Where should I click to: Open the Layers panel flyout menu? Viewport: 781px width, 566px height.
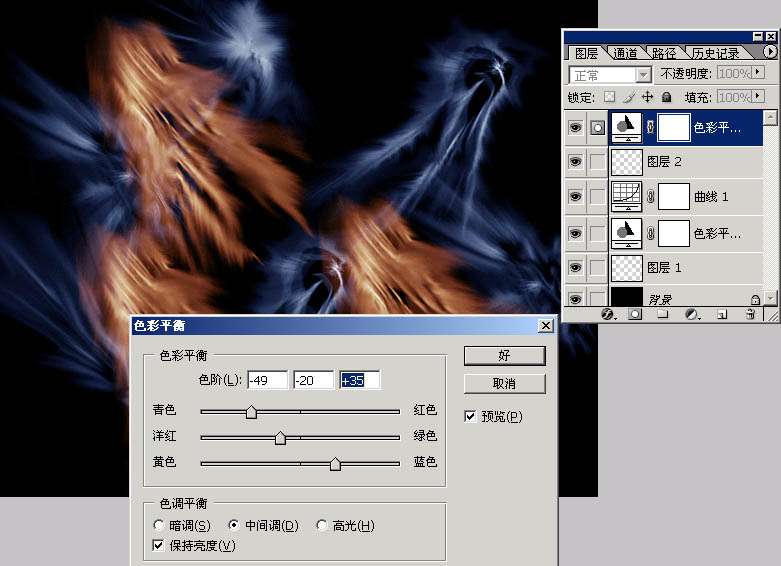pyautogui.click(x=770, y=51)
